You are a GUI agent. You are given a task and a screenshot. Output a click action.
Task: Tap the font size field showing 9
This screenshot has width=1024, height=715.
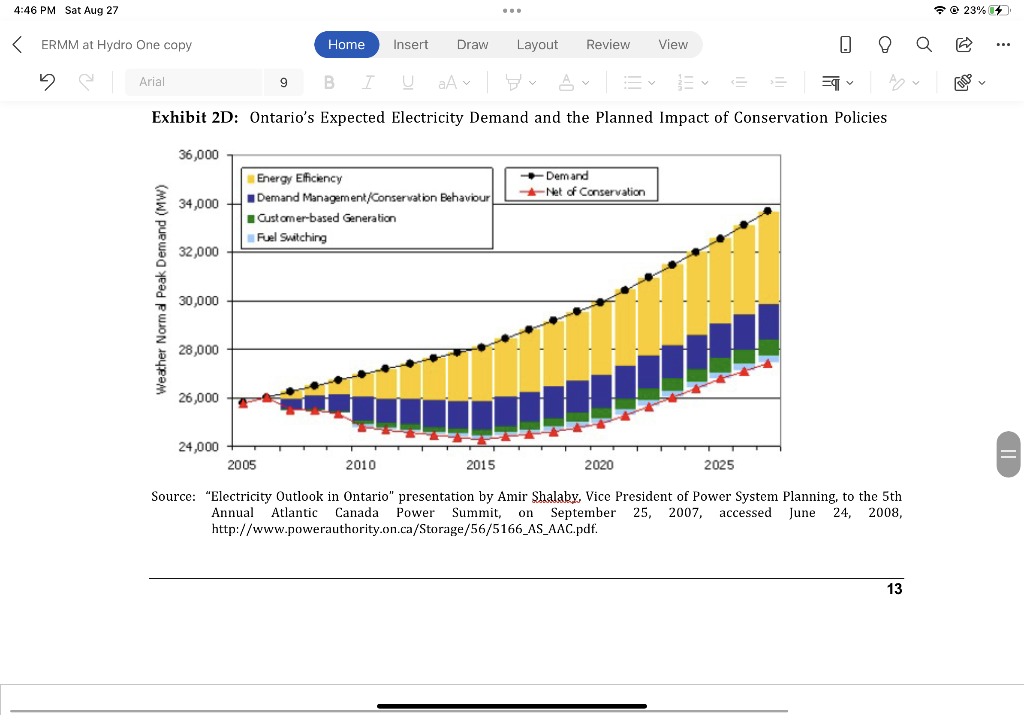point(283,81)
